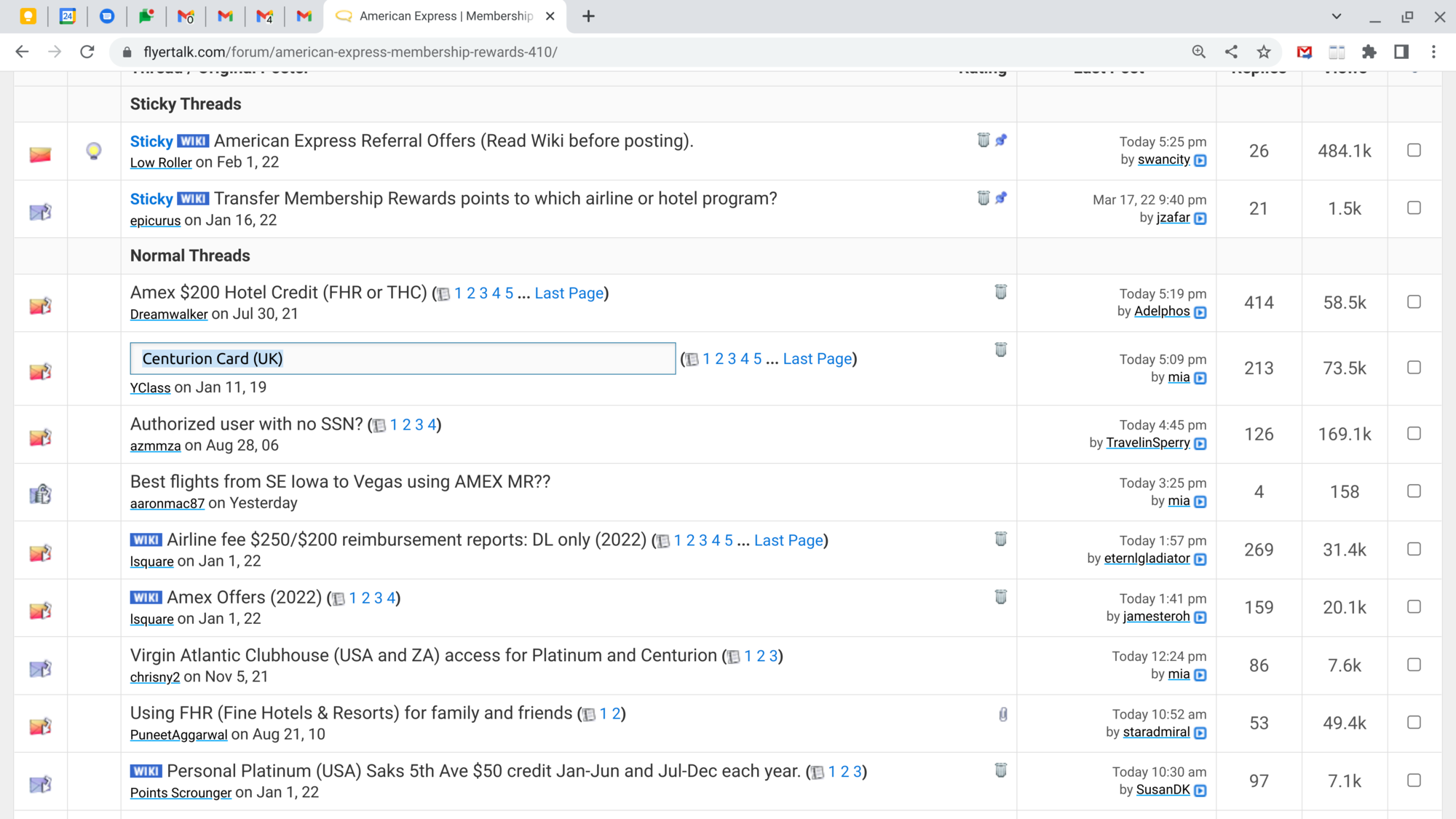This screenshot has width=1456, height=819.
Task: Bookmark this page with the star icon
Action: (1264, 52)
